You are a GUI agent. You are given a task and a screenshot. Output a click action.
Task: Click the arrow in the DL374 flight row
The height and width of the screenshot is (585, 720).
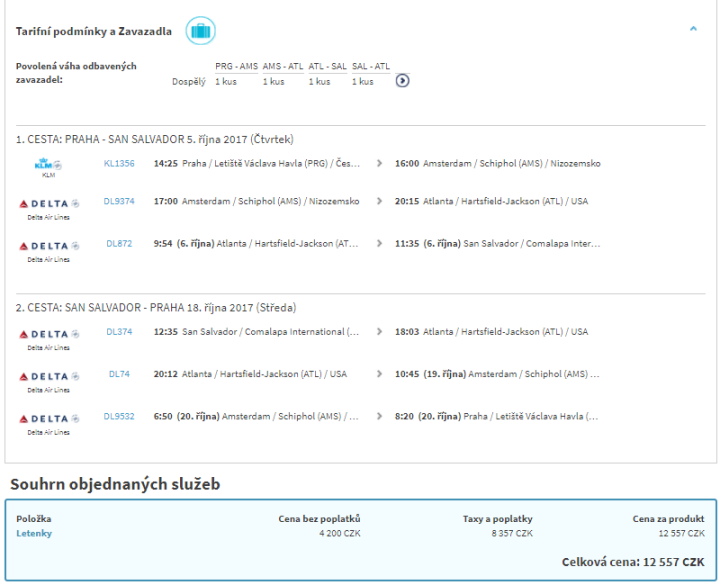(x=379, y=332)
